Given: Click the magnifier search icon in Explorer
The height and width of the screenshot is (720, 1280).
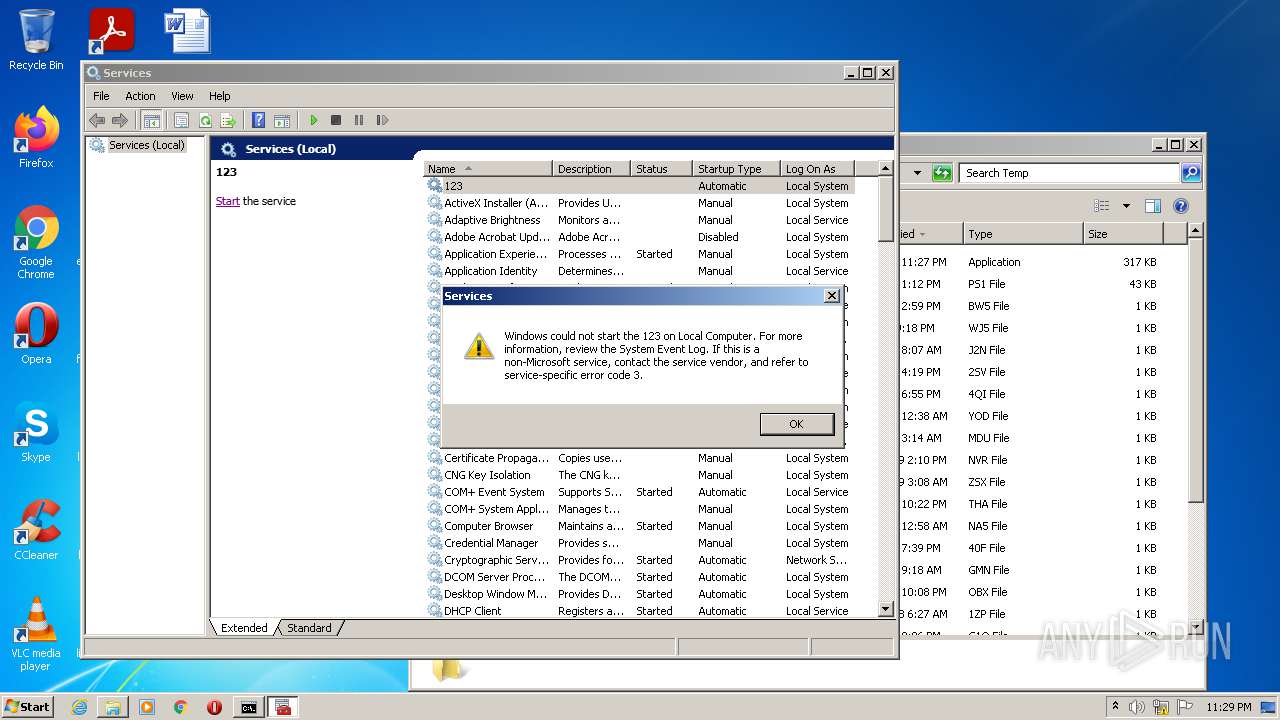Looking at the screenshot, I should point(1190,173).
